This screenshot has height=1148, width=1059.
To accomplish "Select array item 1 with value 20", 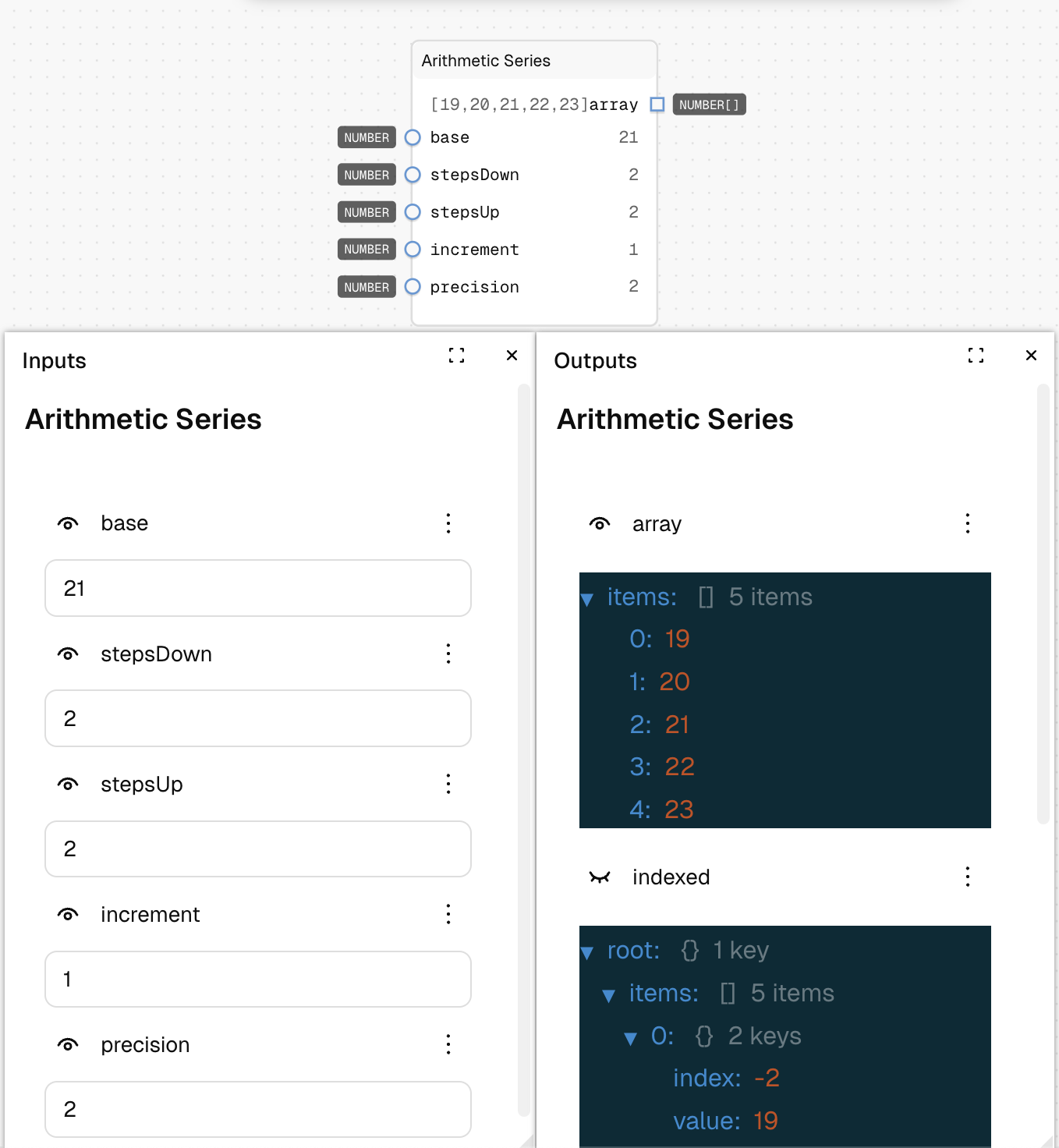I will pos(660,682).
